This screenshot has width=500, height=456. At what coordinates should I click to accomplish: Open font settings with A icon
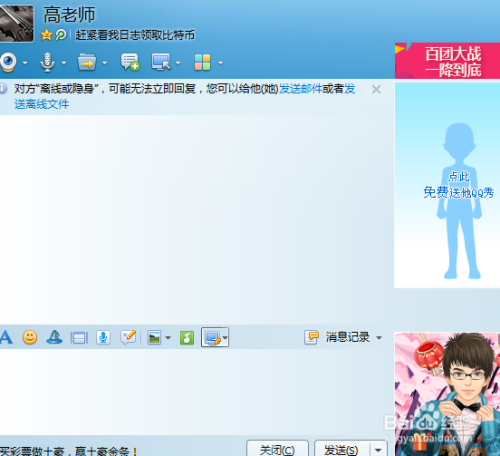tap(6, 337)
